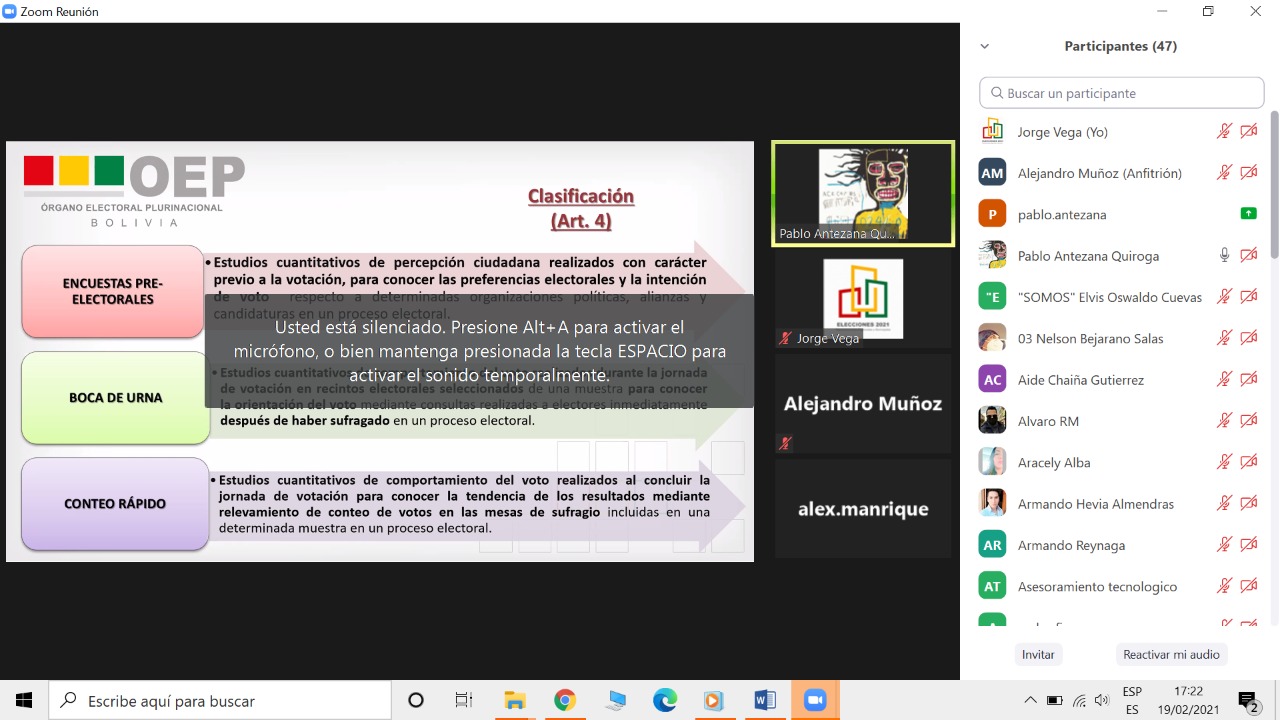Open File Explorer from the taskbar
Screen dimensions: 1280x720
514,700
